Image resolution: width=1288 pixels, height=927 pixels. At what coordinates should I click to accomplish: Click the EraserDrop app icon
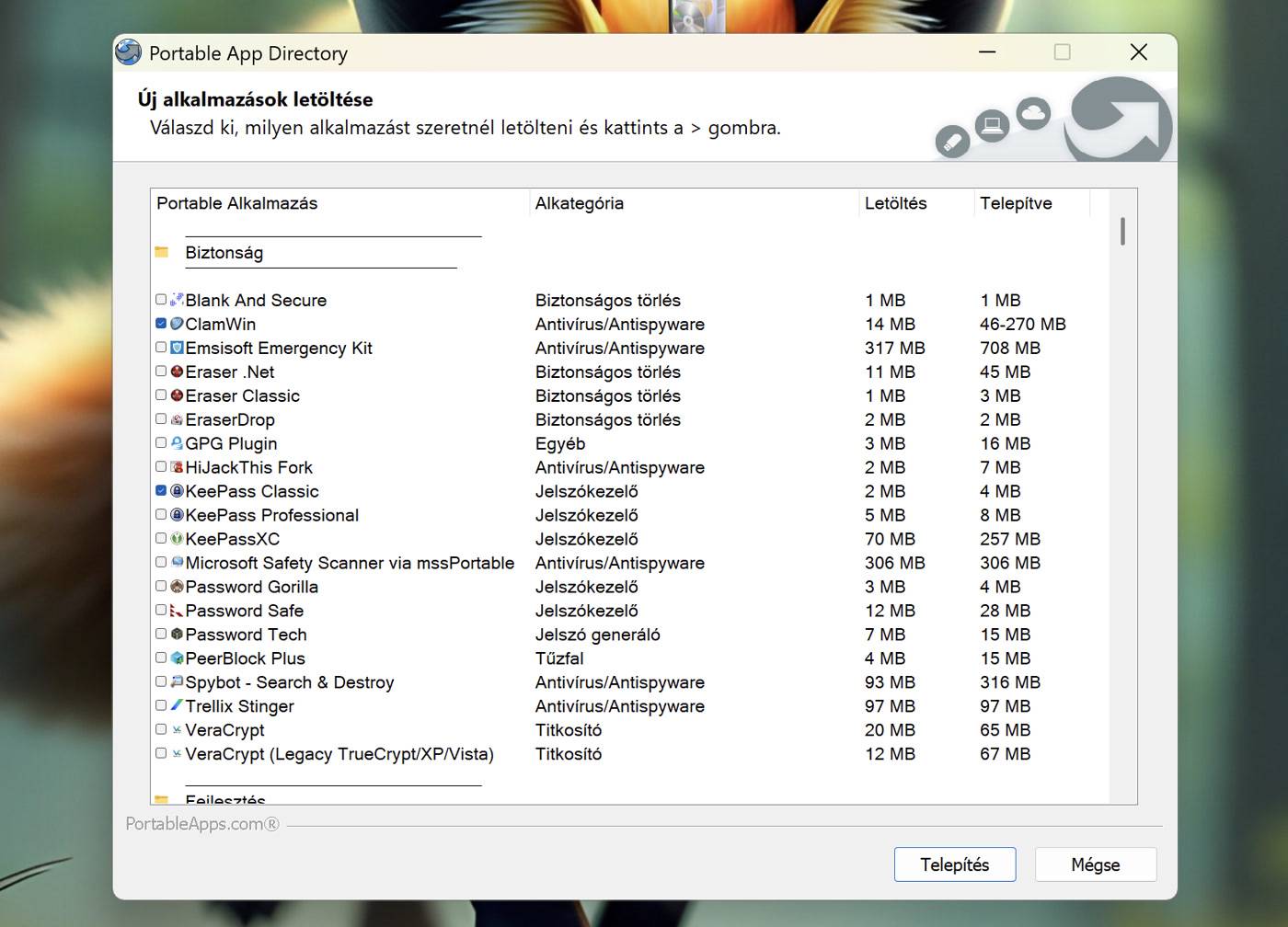click(178, 419)
